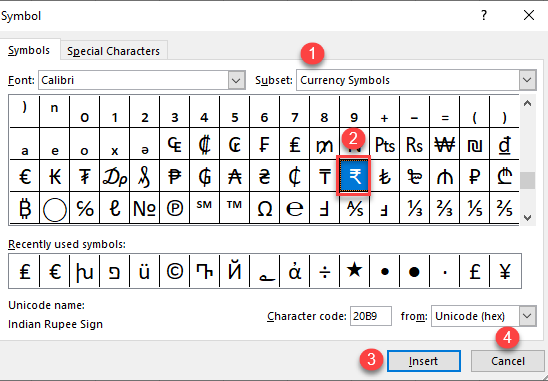Screen dimensions: 548x381
Task: Click the Character code field
Action: click(370, 316)
